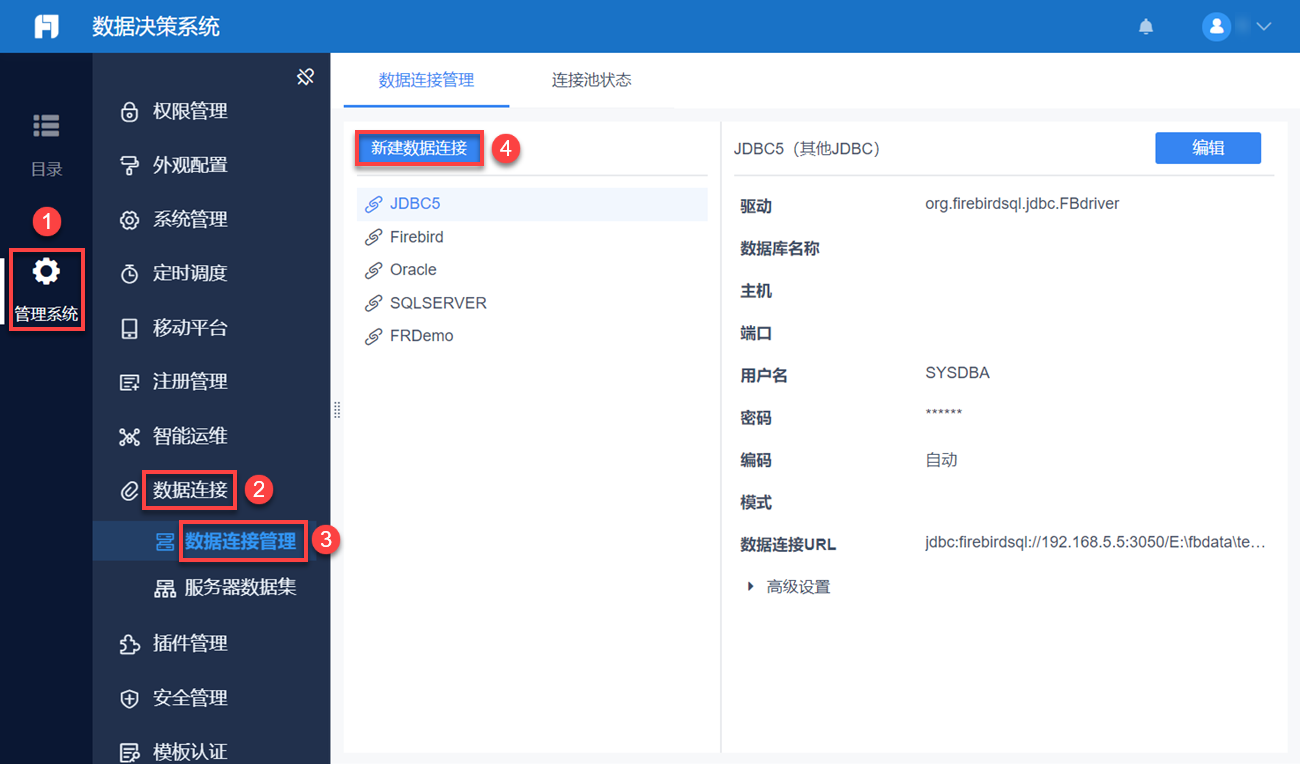Click 新建数据连接 button
The height and width of the screenshot is (764, 1300).
[x=419, y=148]
